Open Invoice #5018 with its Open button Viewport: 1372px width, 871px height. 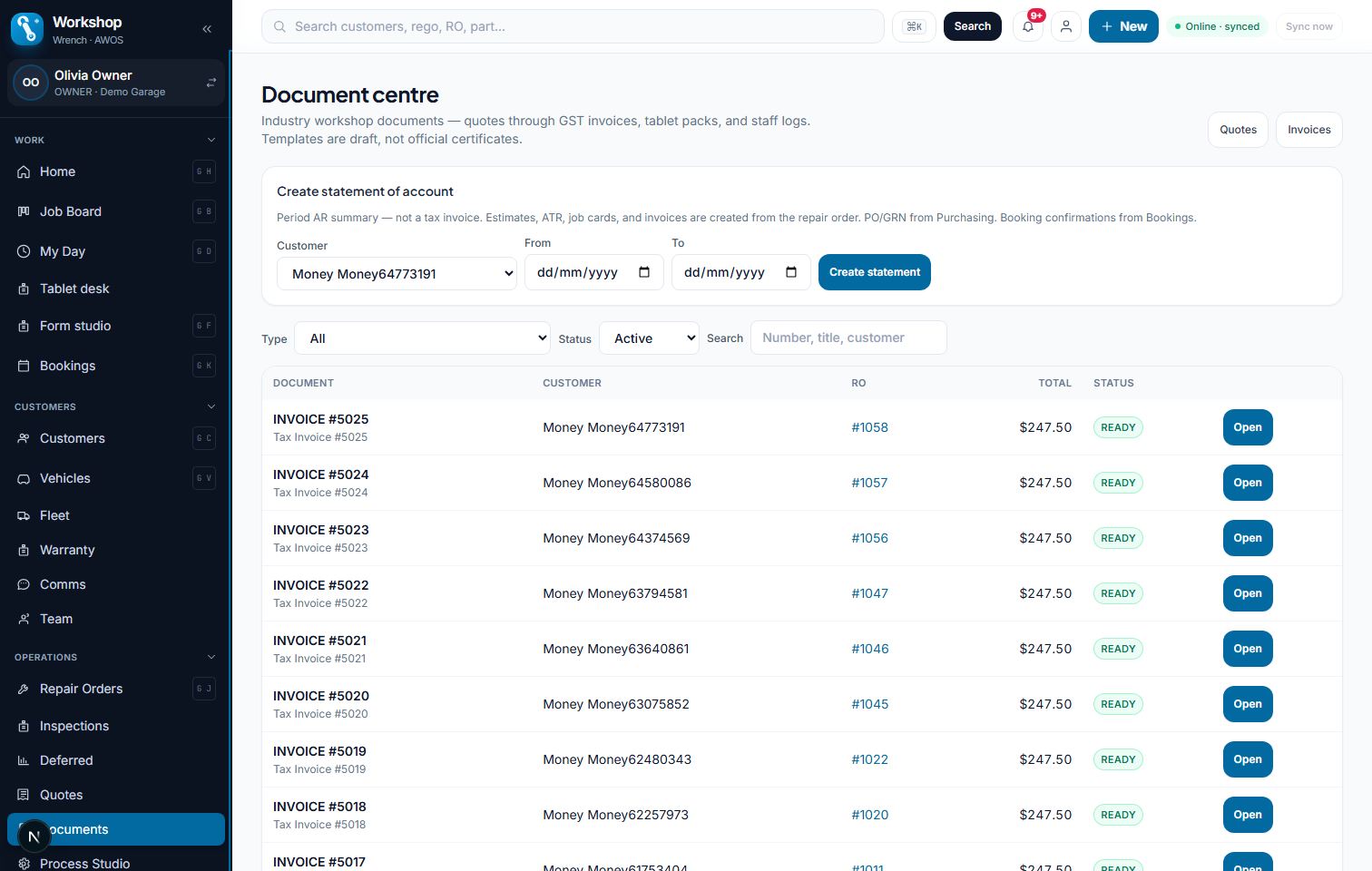pos(1248,815)
